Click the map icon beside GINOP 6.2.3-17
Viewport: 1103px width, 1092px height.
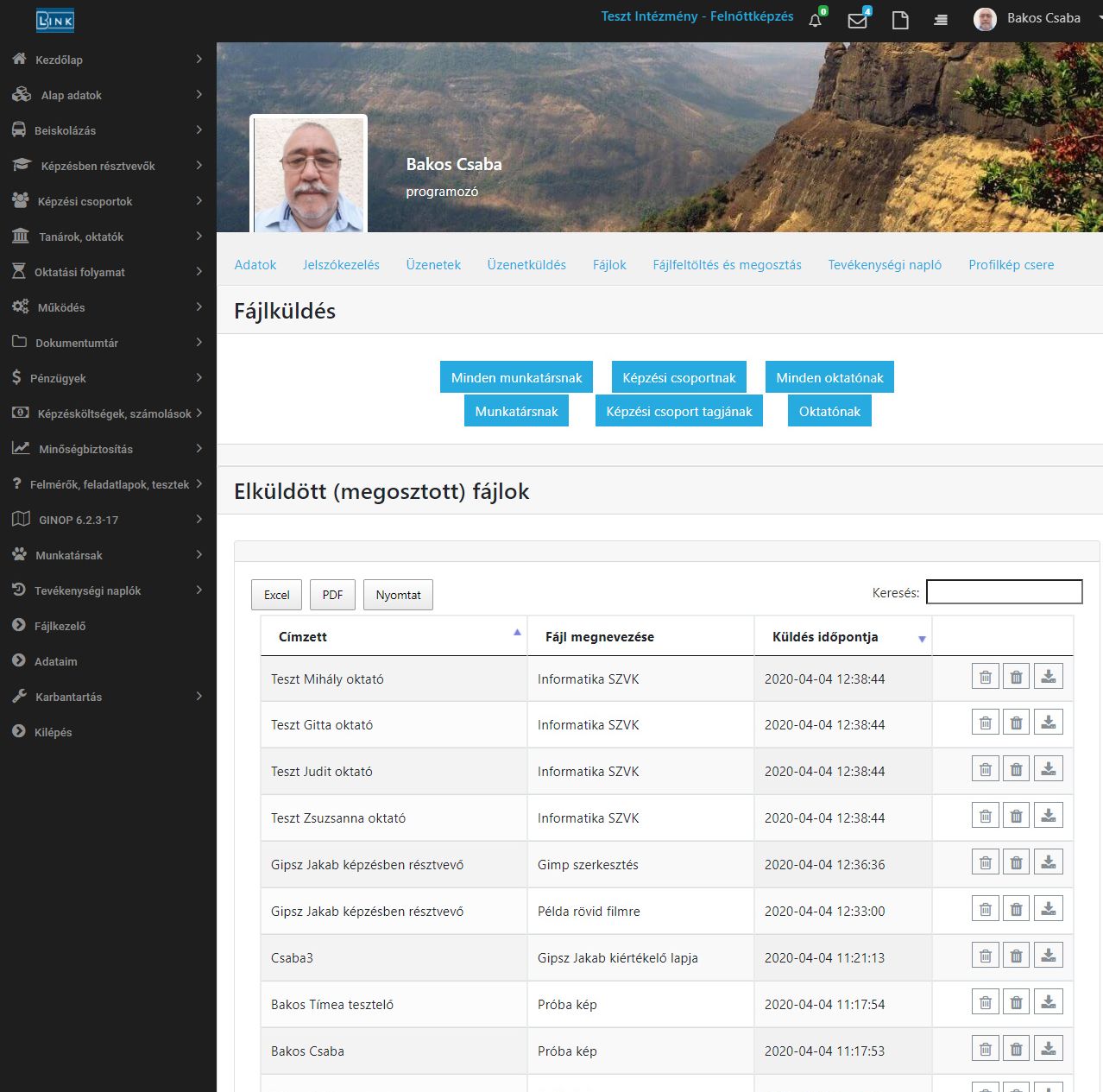[21, 519]
